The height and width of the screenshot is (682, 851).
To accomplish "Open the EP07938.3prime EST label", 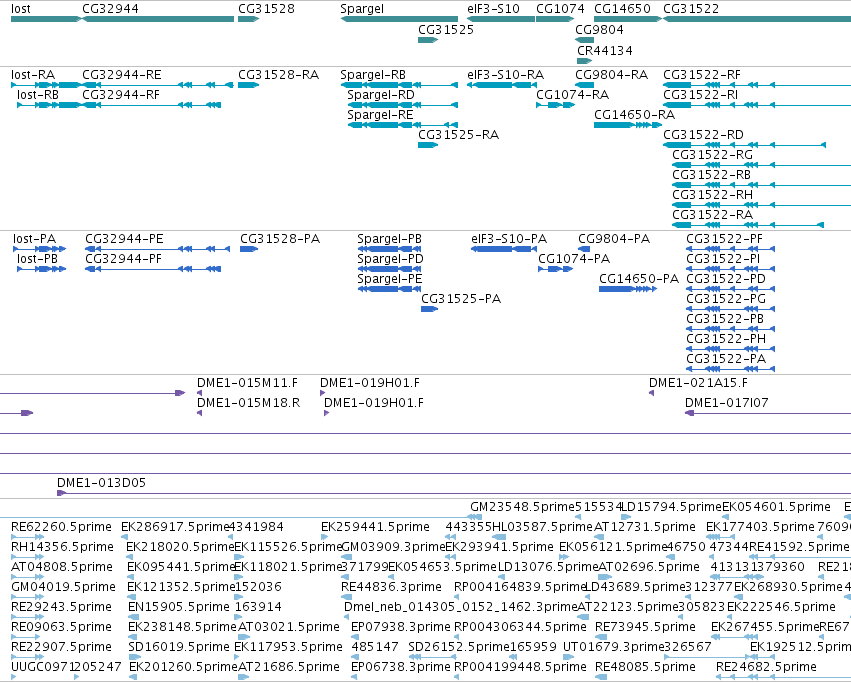I will [401, 627].
